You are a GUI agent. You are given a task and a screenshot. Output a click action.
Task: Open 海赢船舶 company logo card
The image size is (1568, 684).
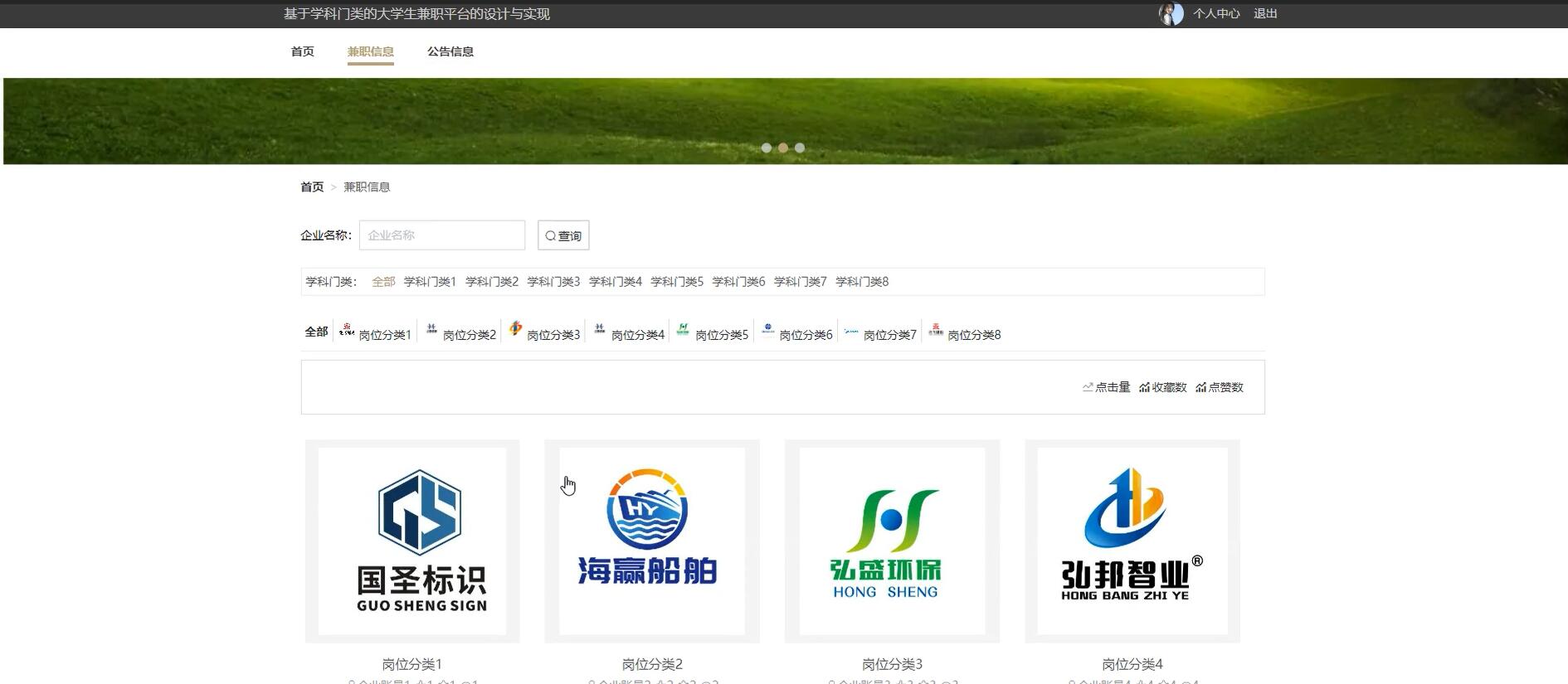(x=652, y=541)
